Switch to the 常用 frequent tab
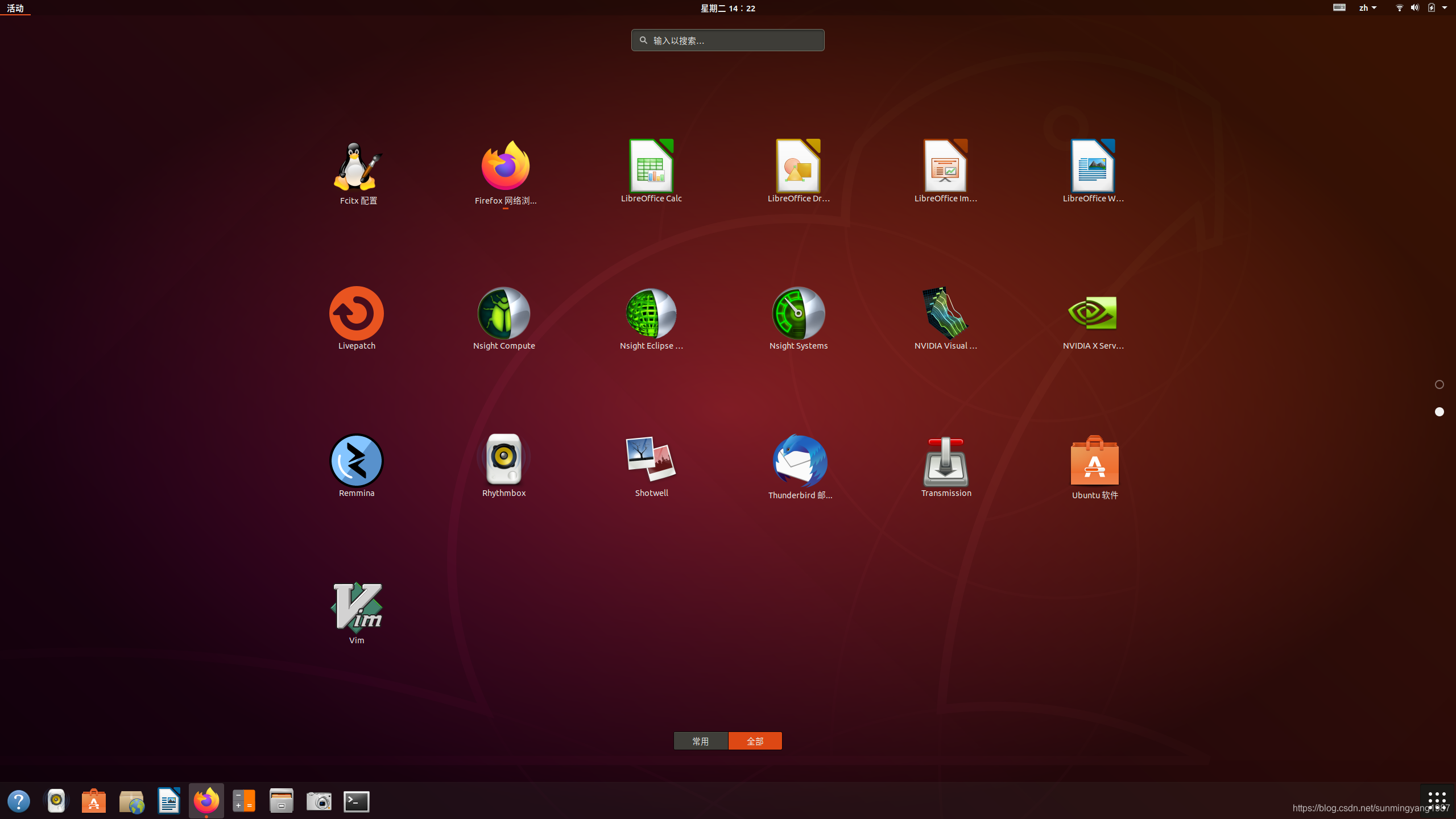The image size is (1456, 819). 701,741
